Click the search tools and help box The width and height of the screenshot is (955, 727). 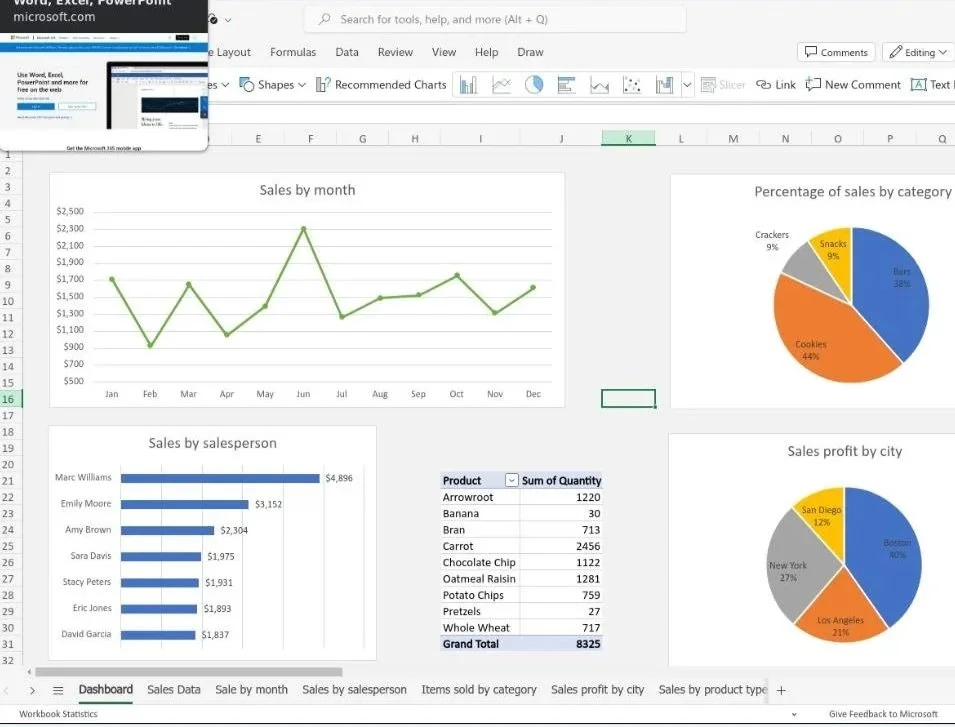coord(495,19)
